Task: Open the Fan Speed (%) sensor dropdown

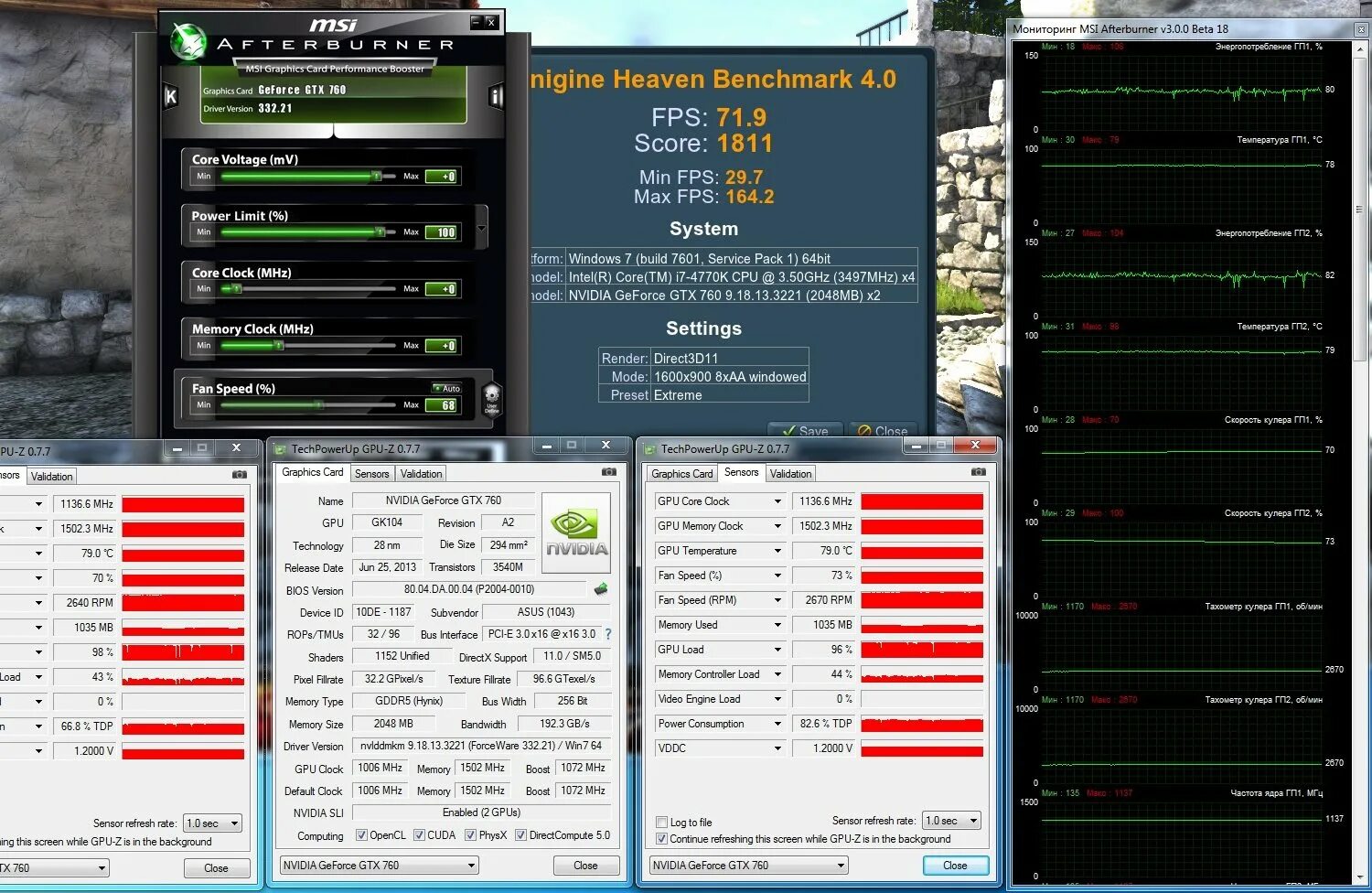Action: (x=777, y=576)
